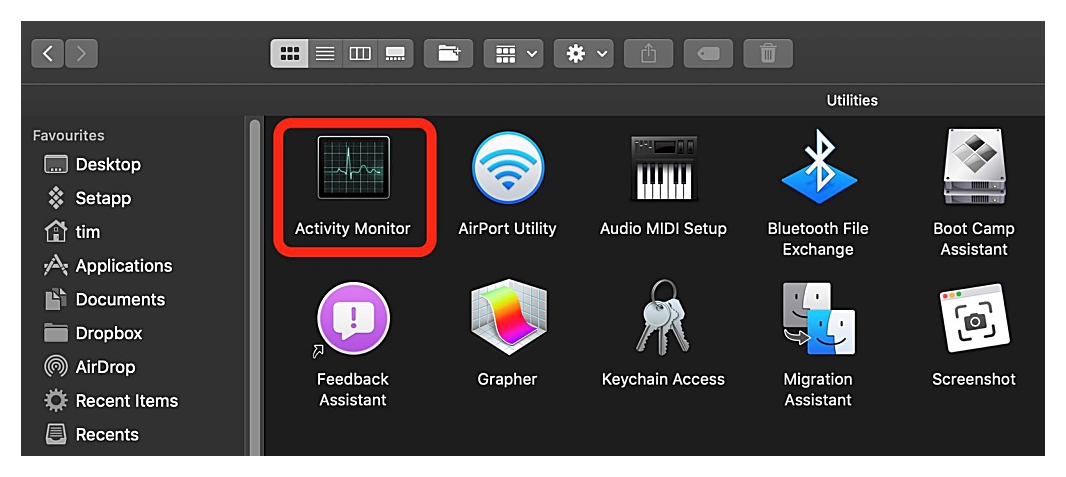Open the Grapher app icon
Image resolution: width=1066 pixels, height=477 pixels.
click(508, 319)
